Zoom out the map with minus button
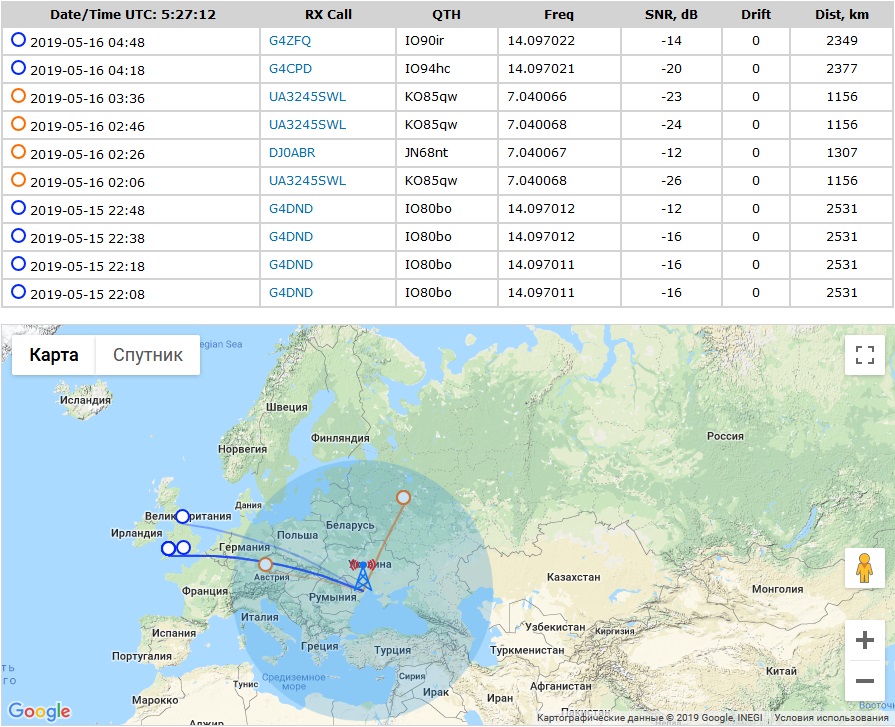The height and width of the screenshot is (727, 895). point(865,682)
